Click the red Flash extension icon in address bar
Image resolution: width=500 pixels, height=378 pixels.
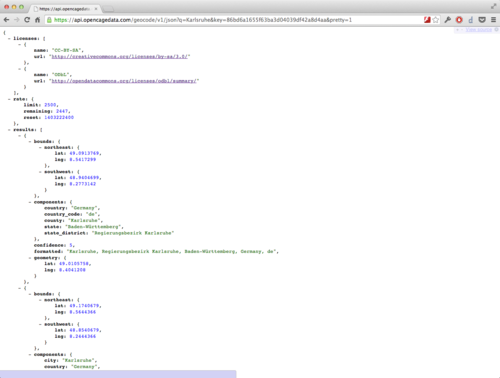427,20
